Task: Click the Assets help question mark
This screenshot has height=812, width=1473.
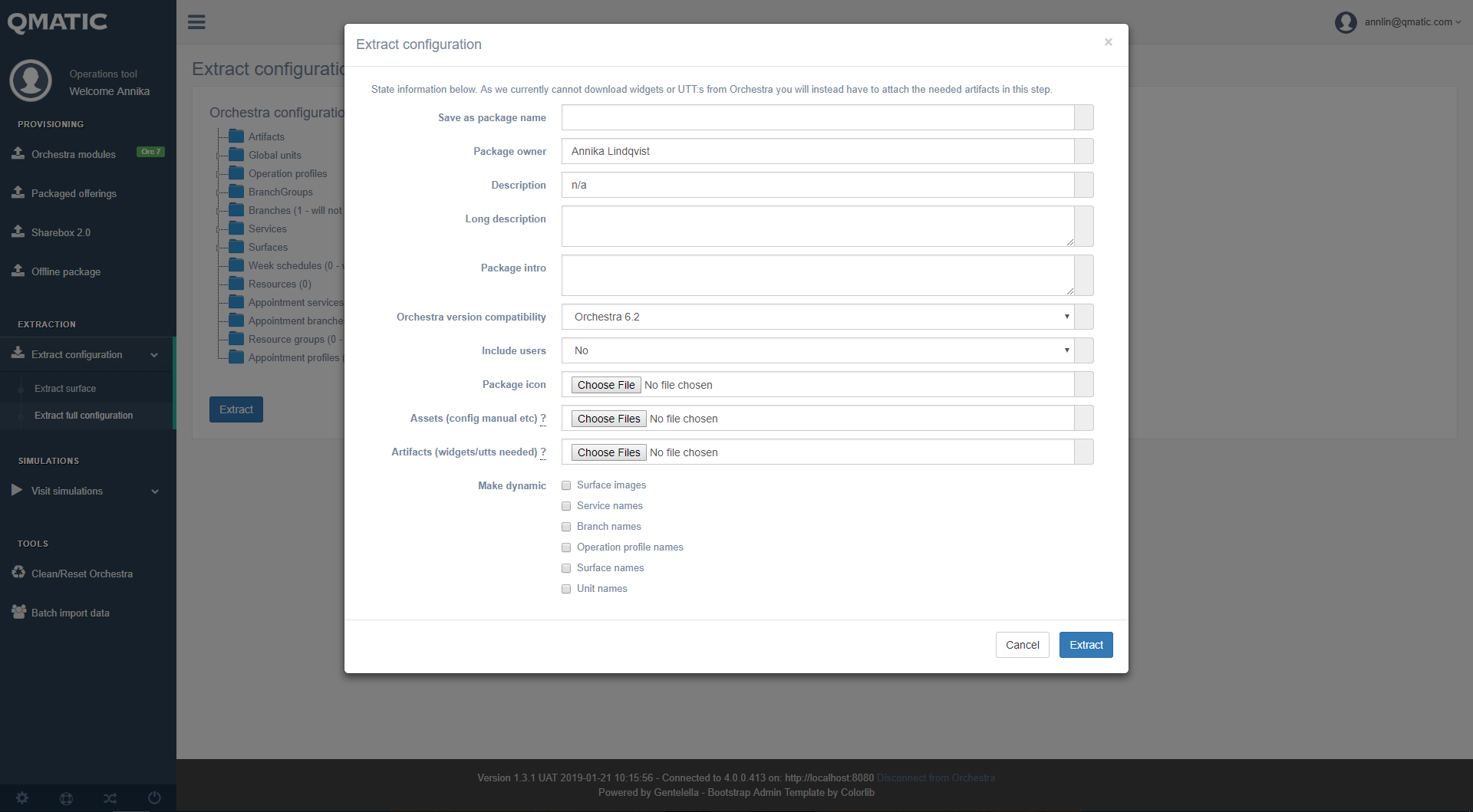Action: tap(543, 419)
